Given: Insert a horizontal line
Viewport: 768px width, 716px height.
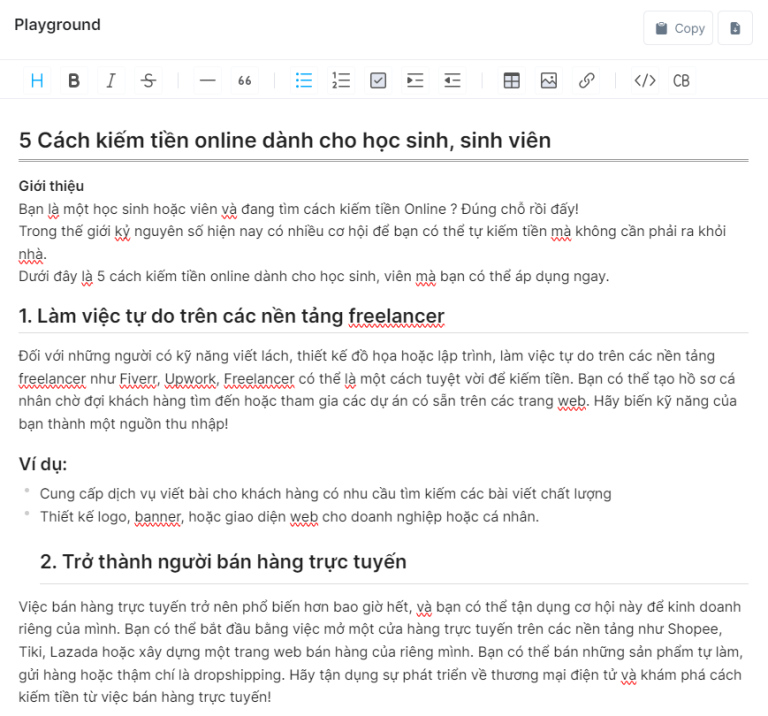Looking at the screenshot, I should [208, 80].
